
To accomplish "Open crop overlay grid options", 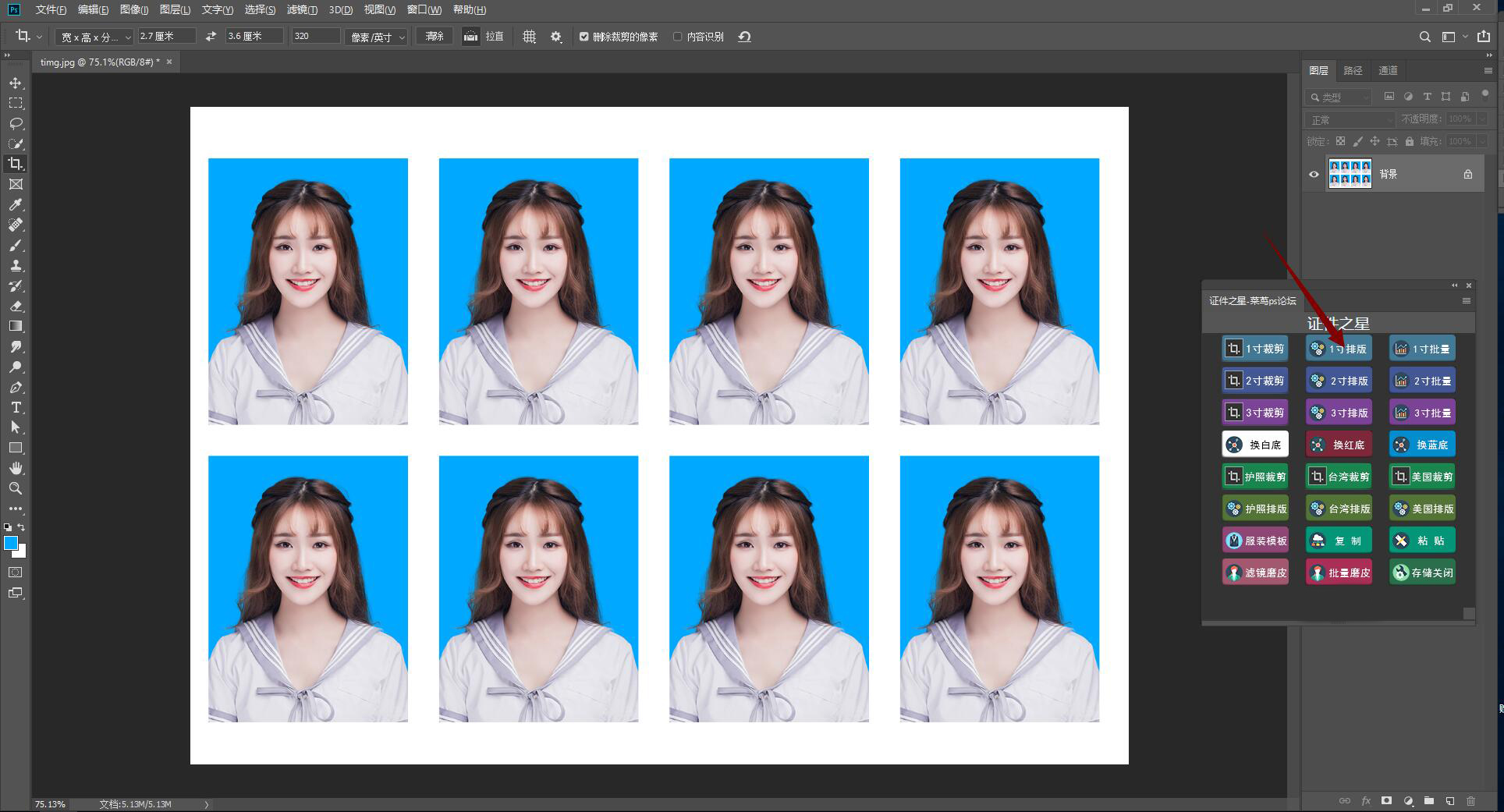I will click(x=529, y=37).
